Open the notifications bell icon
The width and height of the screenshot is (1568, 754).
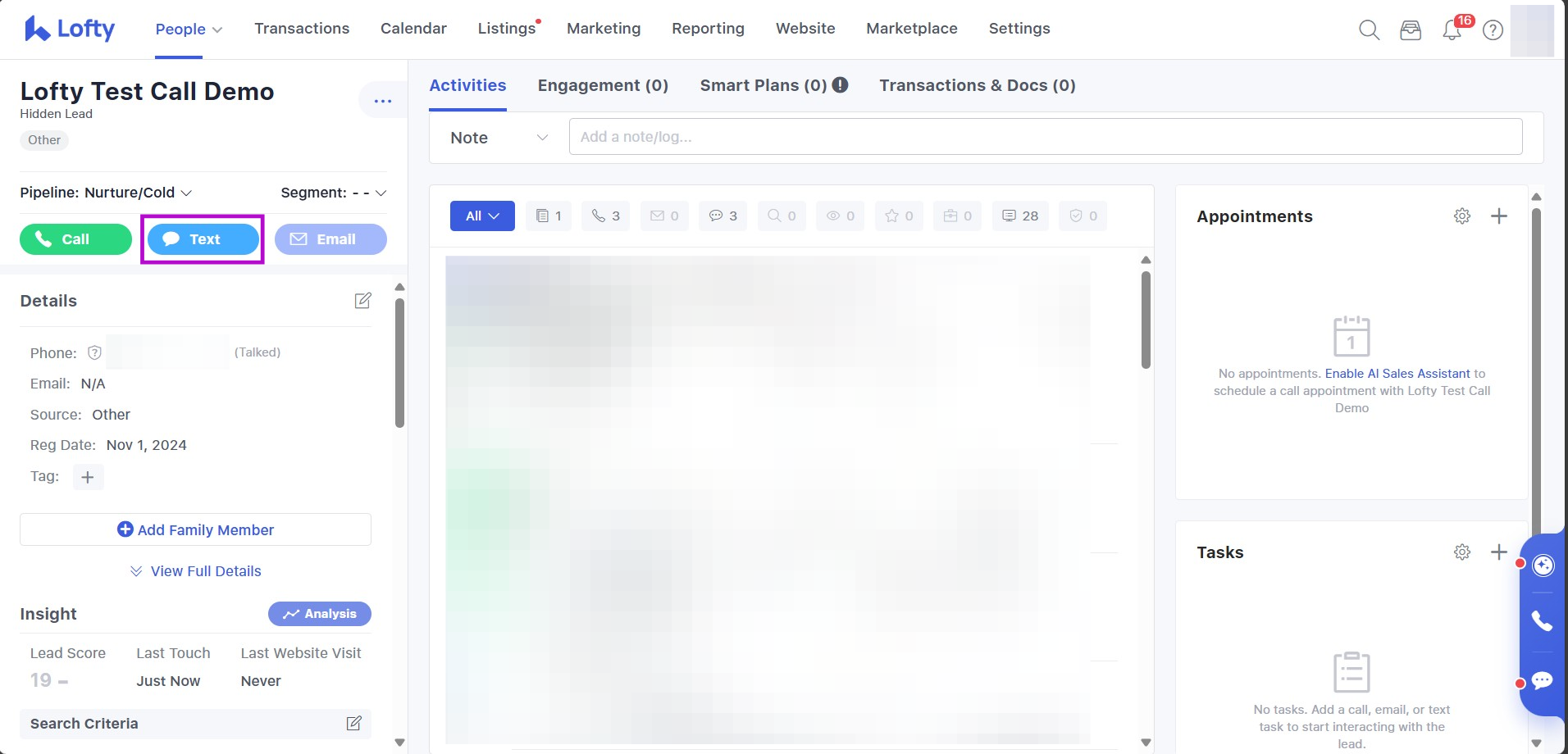click(x=1452, y=30)
